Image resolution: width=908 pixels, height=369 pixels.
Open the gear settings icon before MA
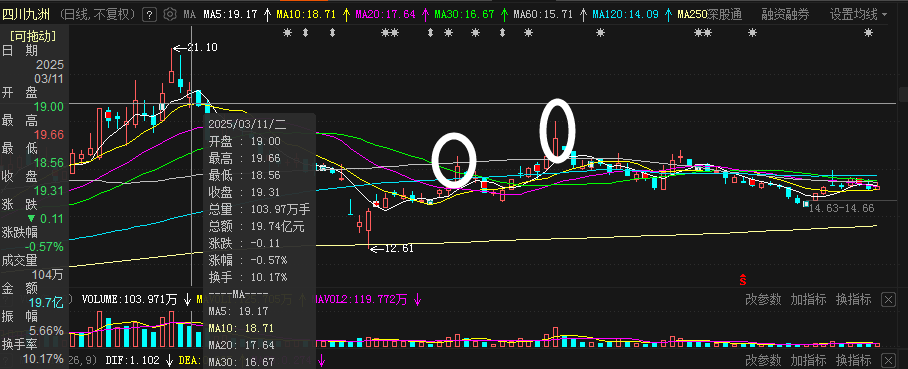tap(170, 14)
